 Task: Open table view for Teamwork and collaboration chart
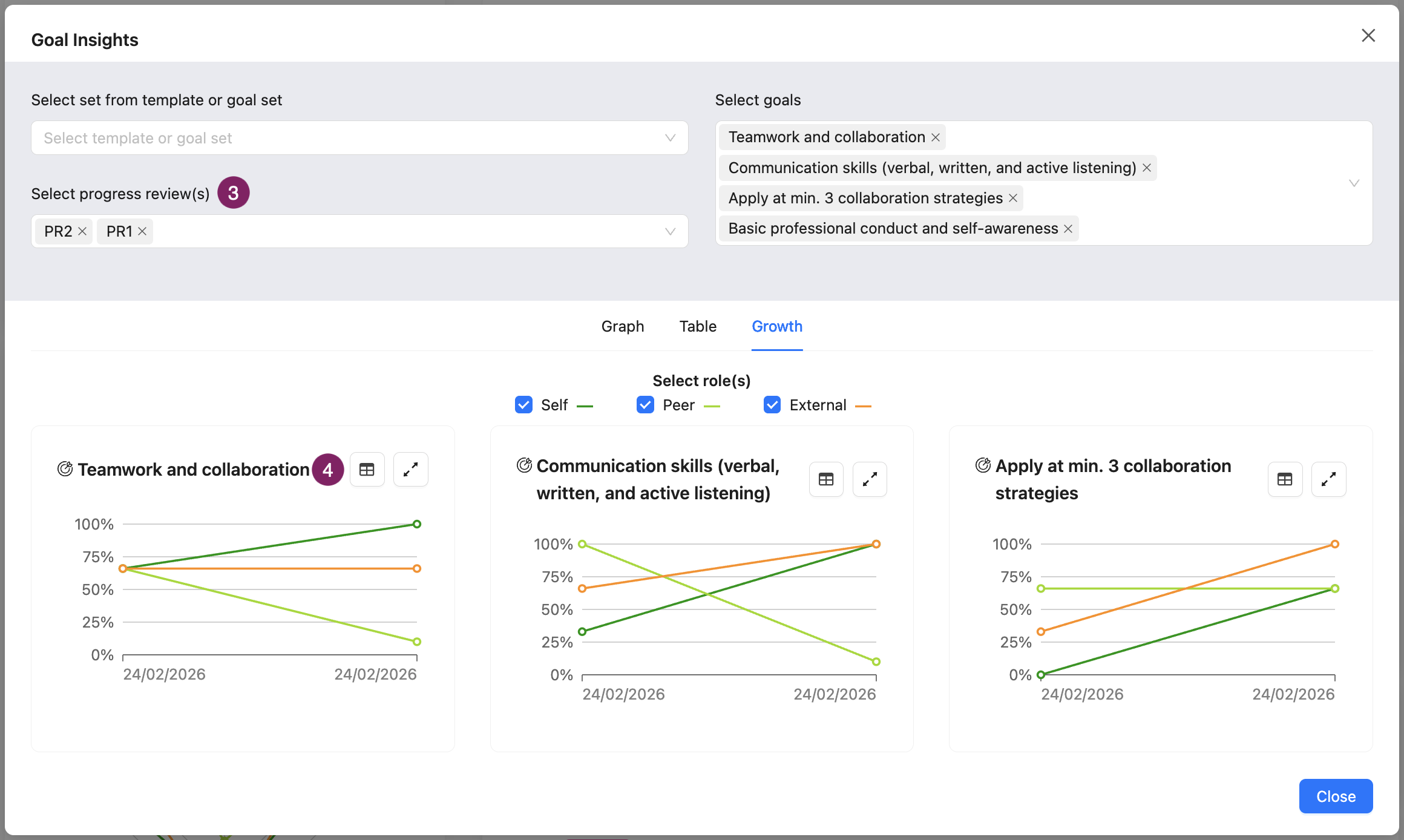367,470
